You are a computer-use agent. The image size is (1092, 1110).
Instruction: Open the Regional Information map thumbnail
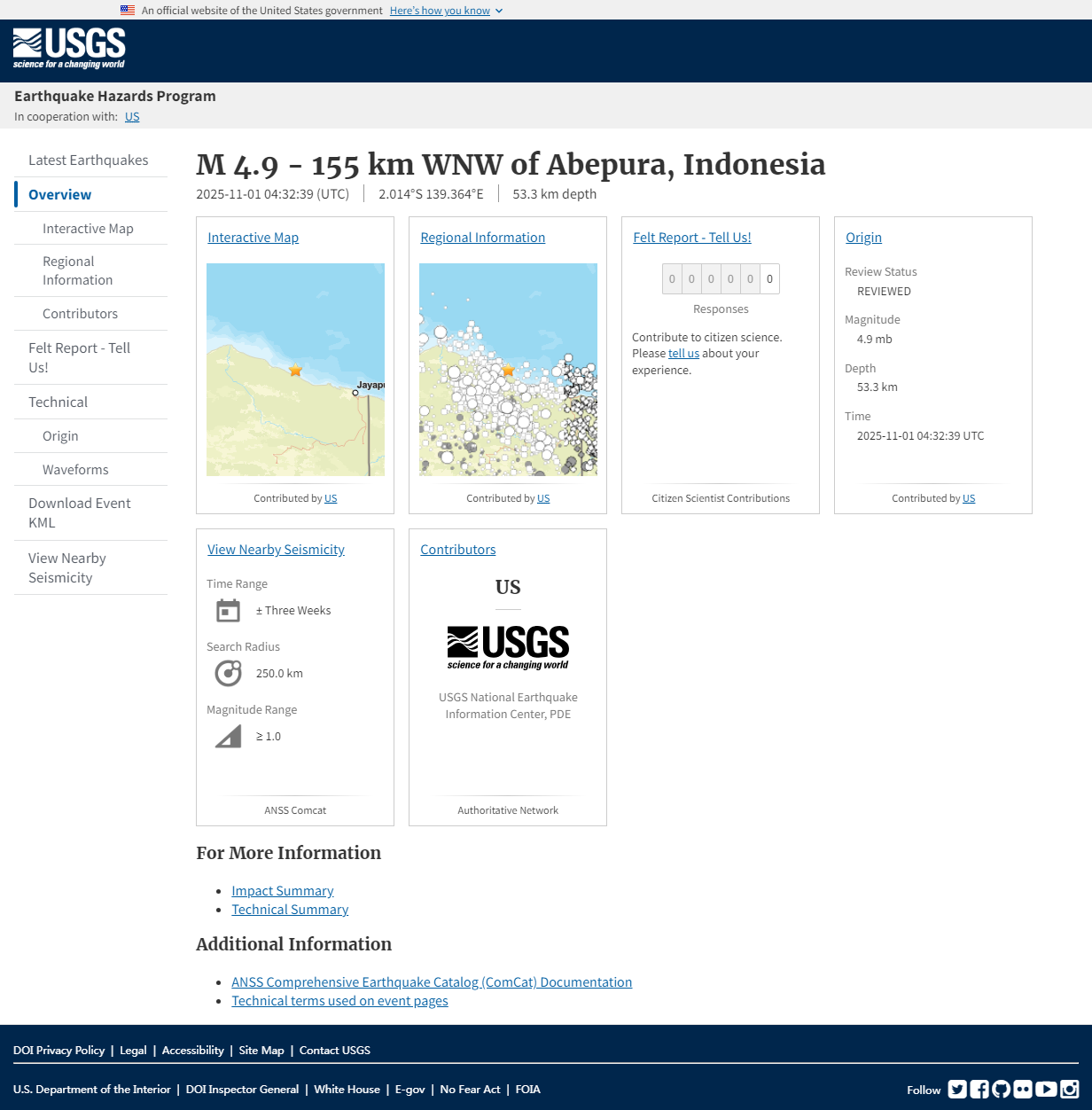(508, 370)
